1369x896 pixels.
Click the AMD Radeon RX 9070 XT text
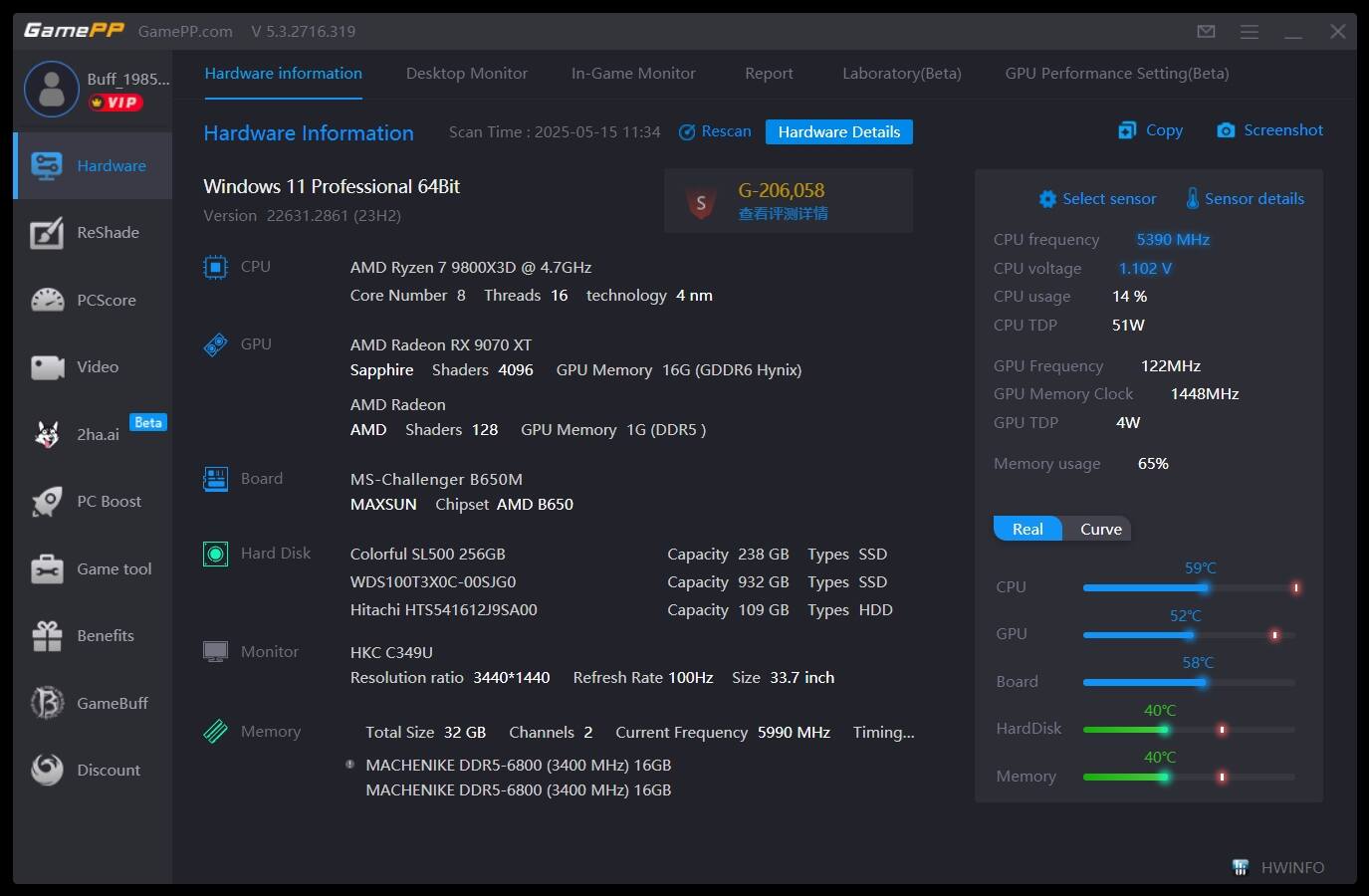pyautogui.click(x=441, y=345)
